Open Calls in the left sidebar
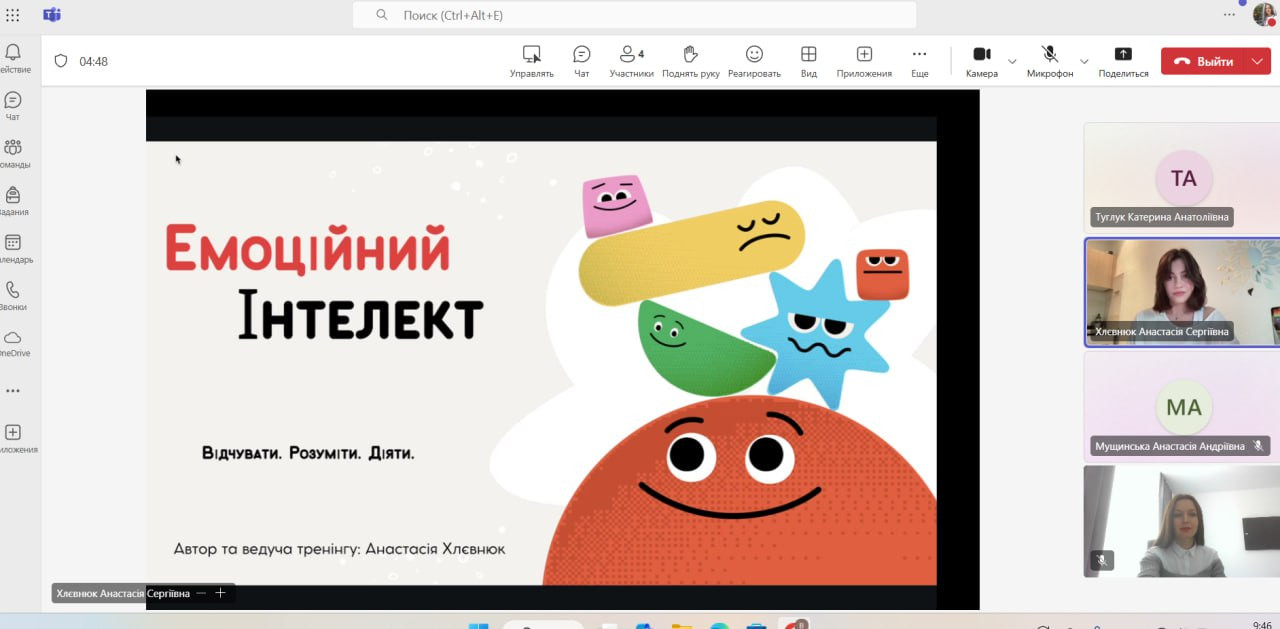 click(13, 296)
